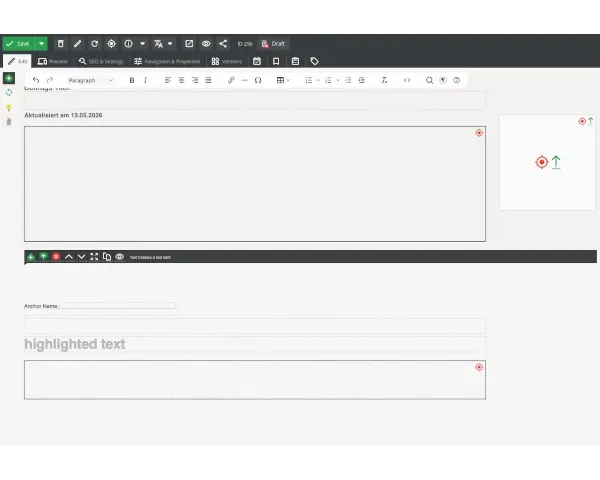This screenshot has width=600, height=480.
Task: Expand the dropdown arrow next to info icon
Action: (142, 44)
